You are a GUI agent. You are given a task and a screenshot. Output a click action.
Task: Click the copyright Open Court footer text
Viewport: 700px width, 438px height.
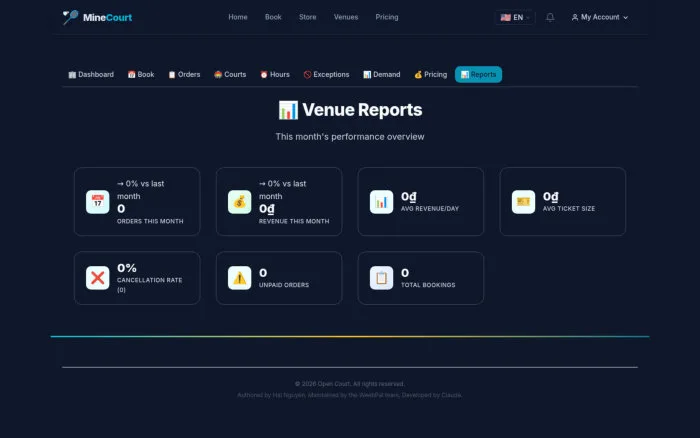coord(350,384)
